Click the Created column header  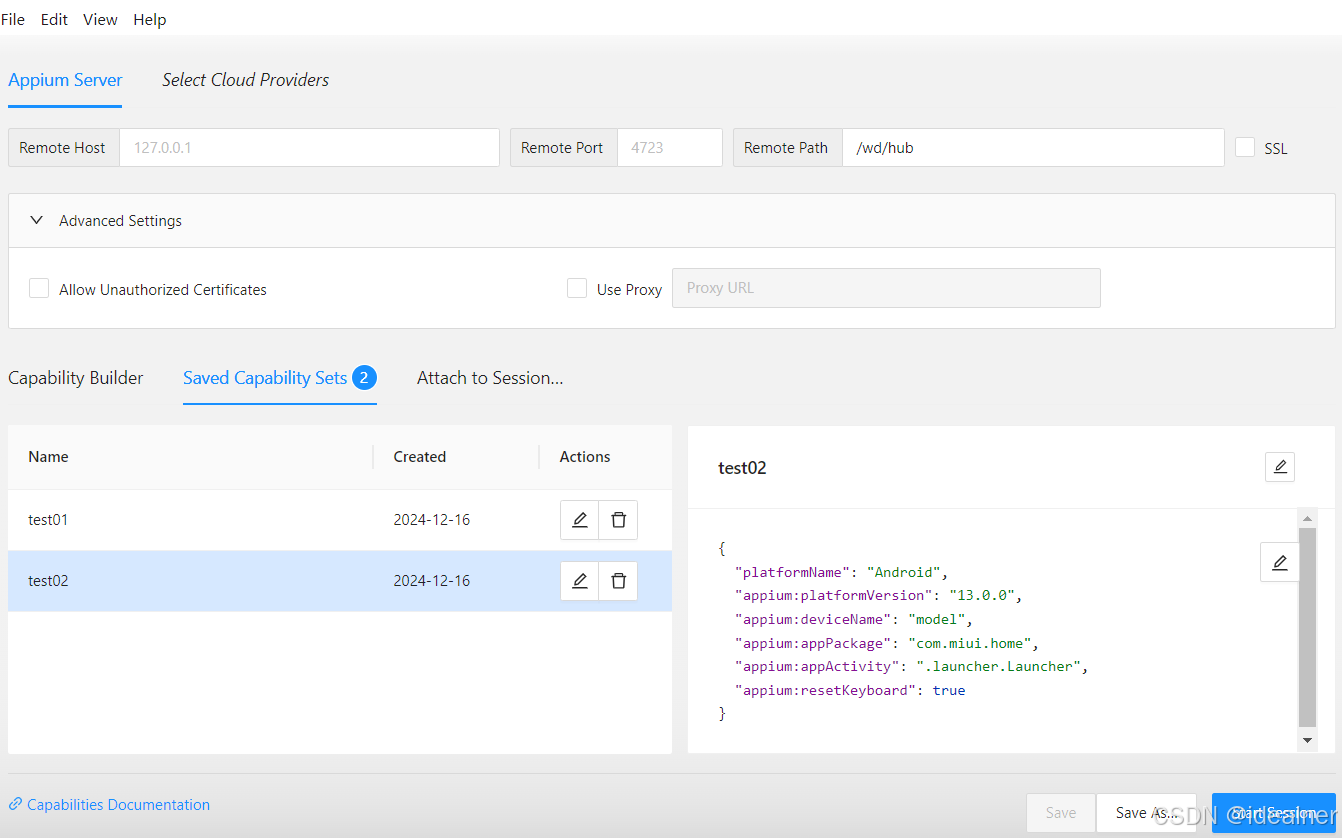(x=420, y=457)
